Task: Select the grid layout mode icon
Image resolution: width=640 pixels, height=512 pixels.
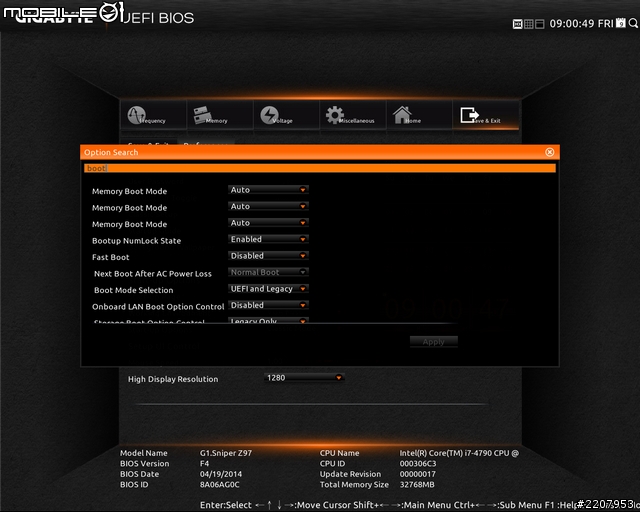Action: coord(529,24)
